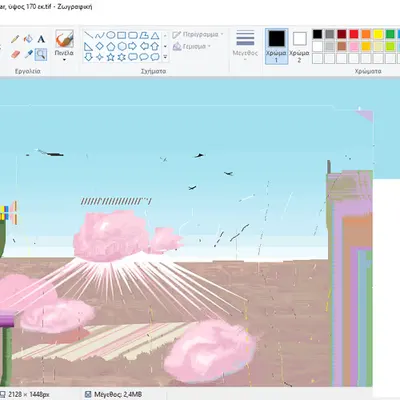Open the Πινέλα brushes dropdown

64,46
